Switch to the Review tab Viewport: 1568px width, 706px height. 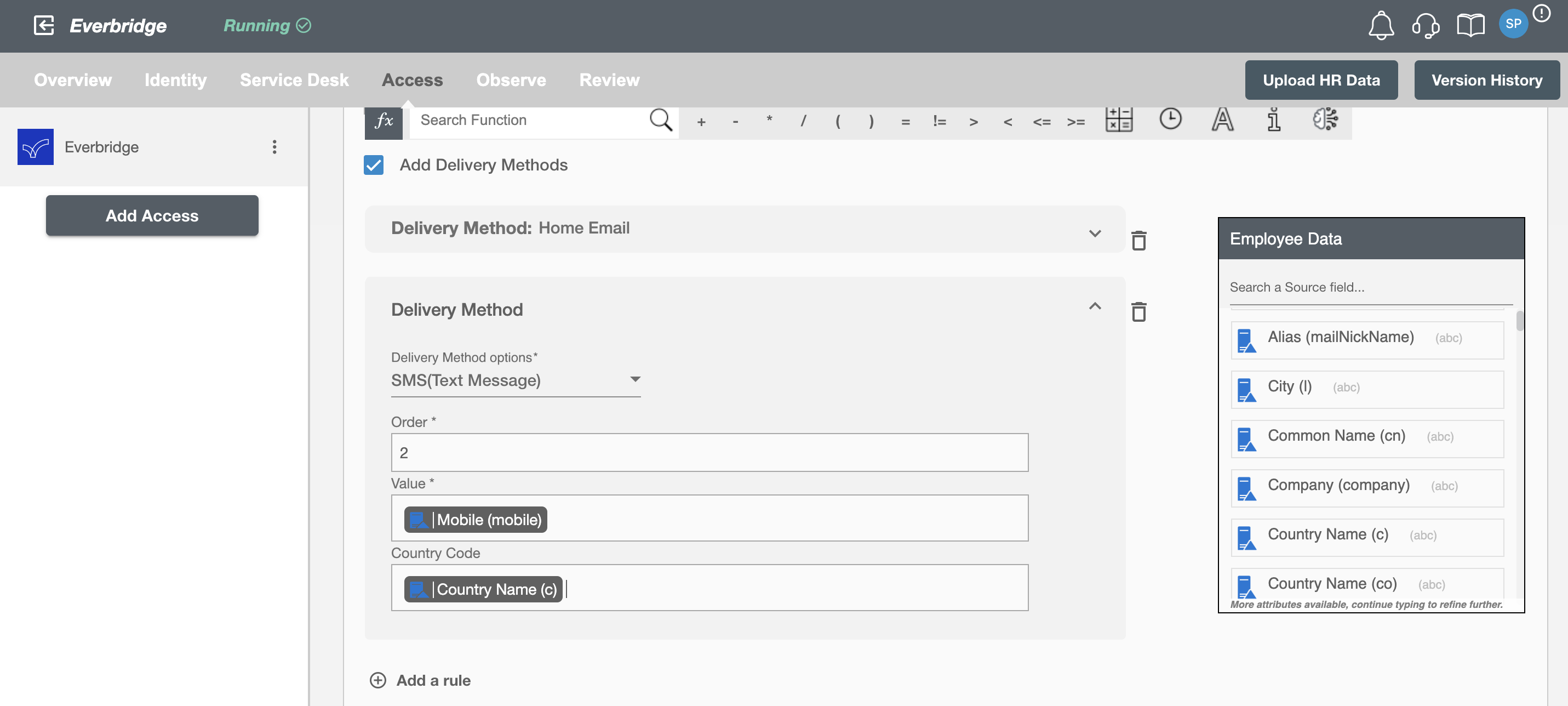pos(609,79)
